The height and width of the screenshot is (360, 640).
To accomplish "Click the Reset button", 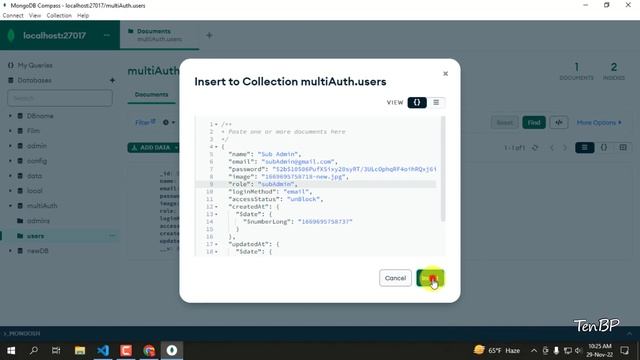I will coord(504,122).
